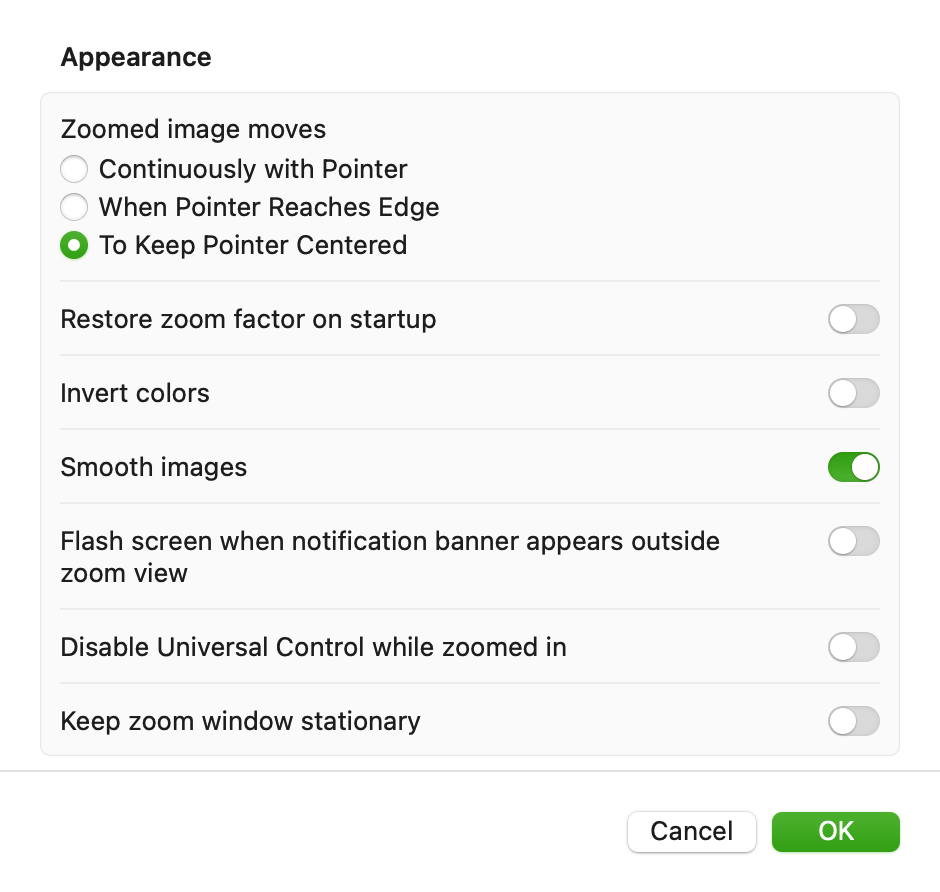
Task: Click the Zoomed image moves caption
Action: point(193,129)
